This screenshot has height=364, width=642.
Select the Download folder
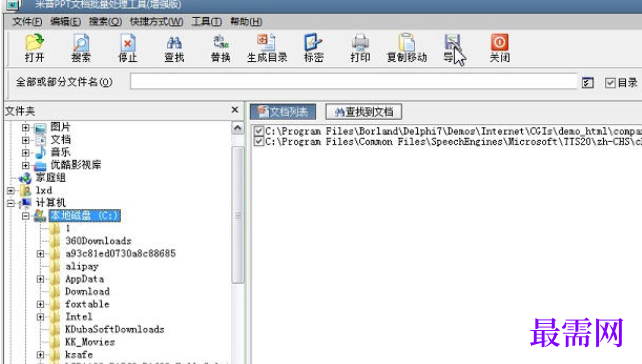(87, 292)
